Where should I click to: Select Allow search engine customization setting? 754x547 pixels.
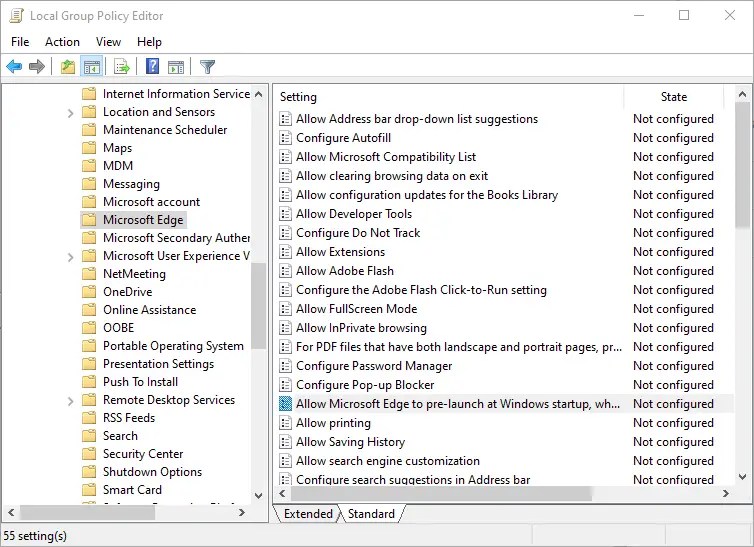(388, 461)
